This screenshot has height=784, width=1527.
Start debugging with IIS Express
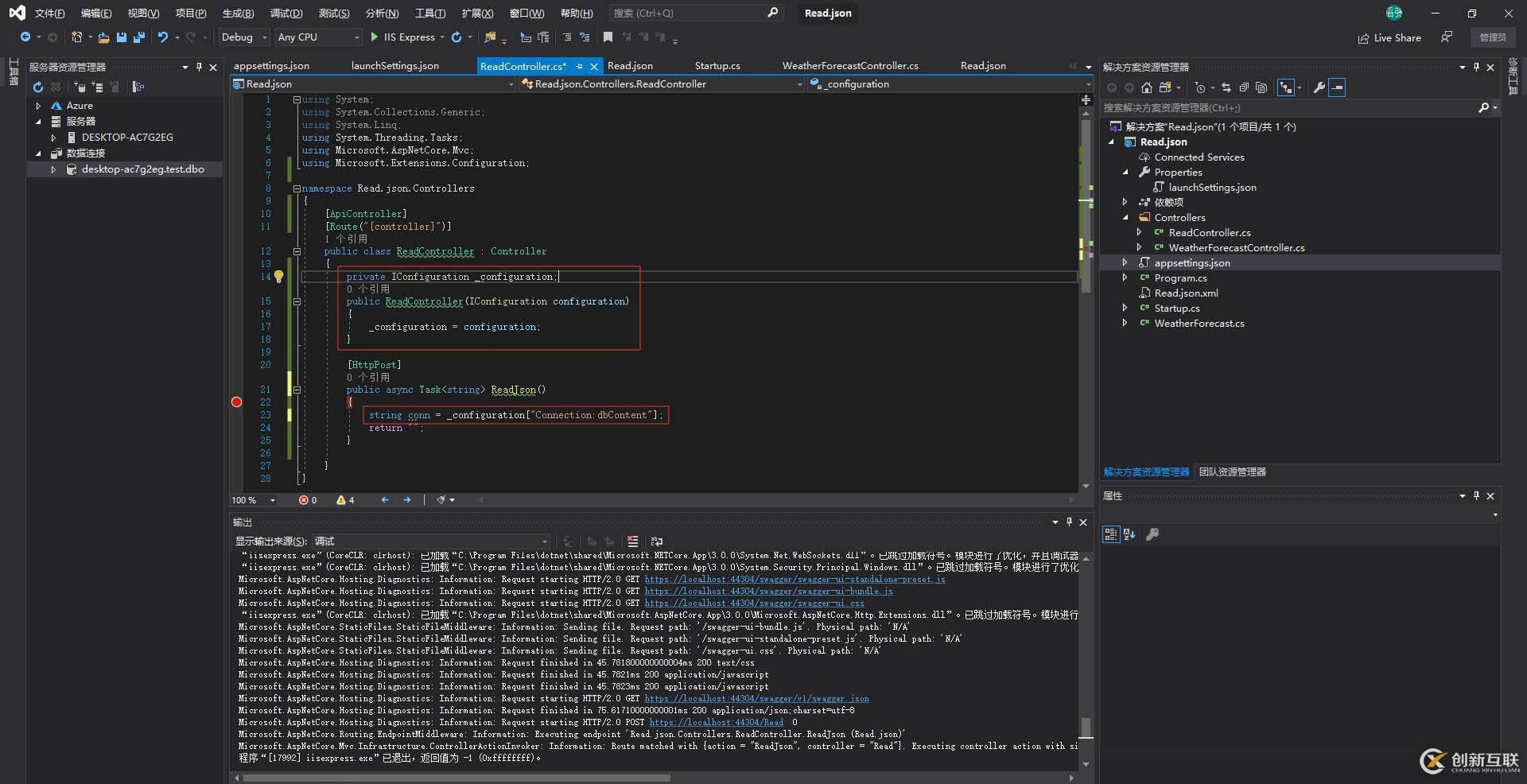pos(404,37)
